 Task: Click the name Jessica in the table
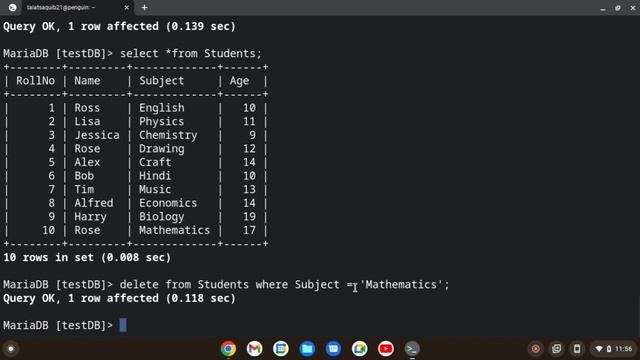click(x=97, y=135)
